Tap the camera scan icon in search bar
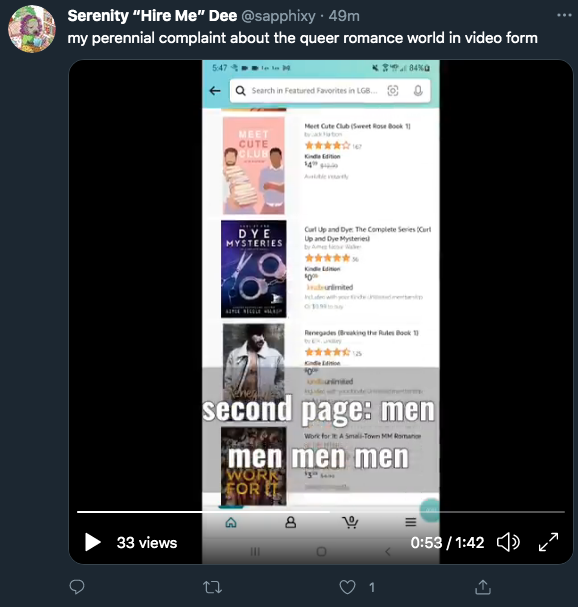Screen dimensions: 578x607 393,91
